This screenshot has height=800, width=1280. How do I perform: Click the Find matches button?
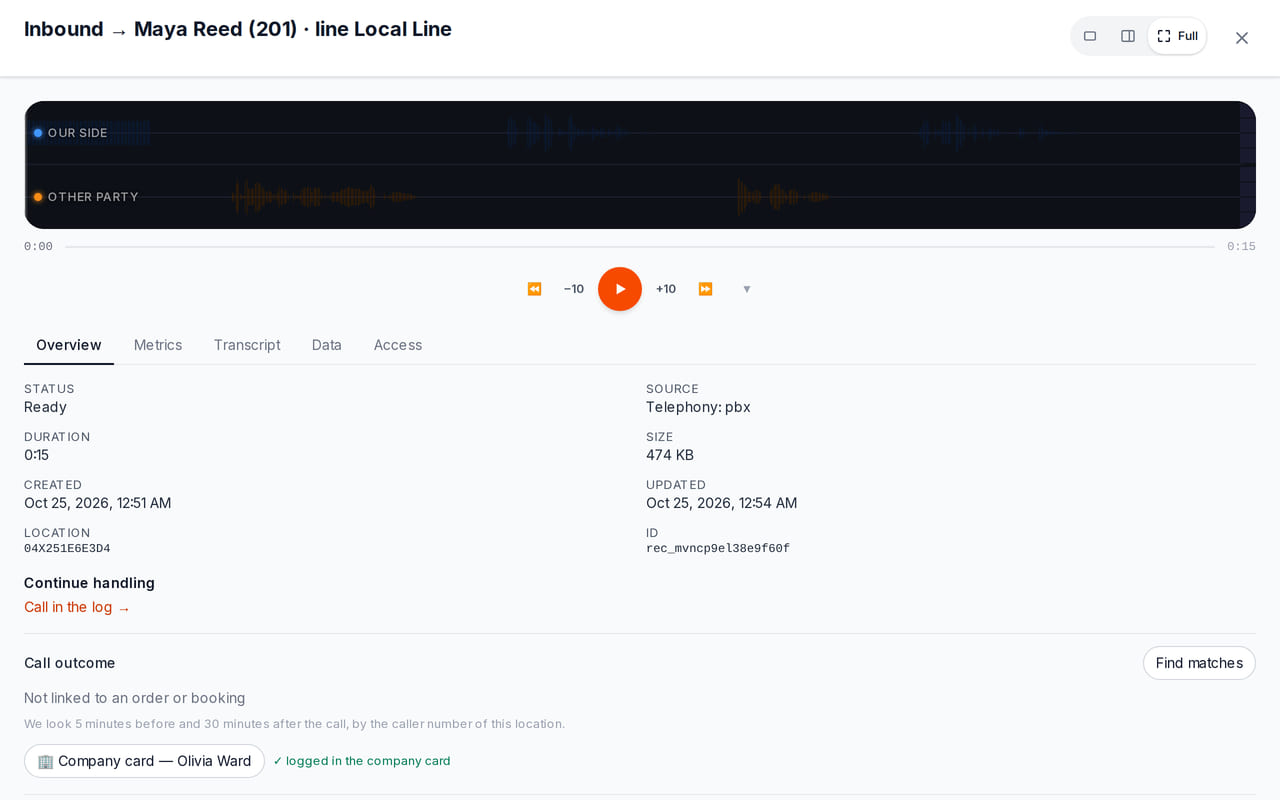[x=1199, y=663]
